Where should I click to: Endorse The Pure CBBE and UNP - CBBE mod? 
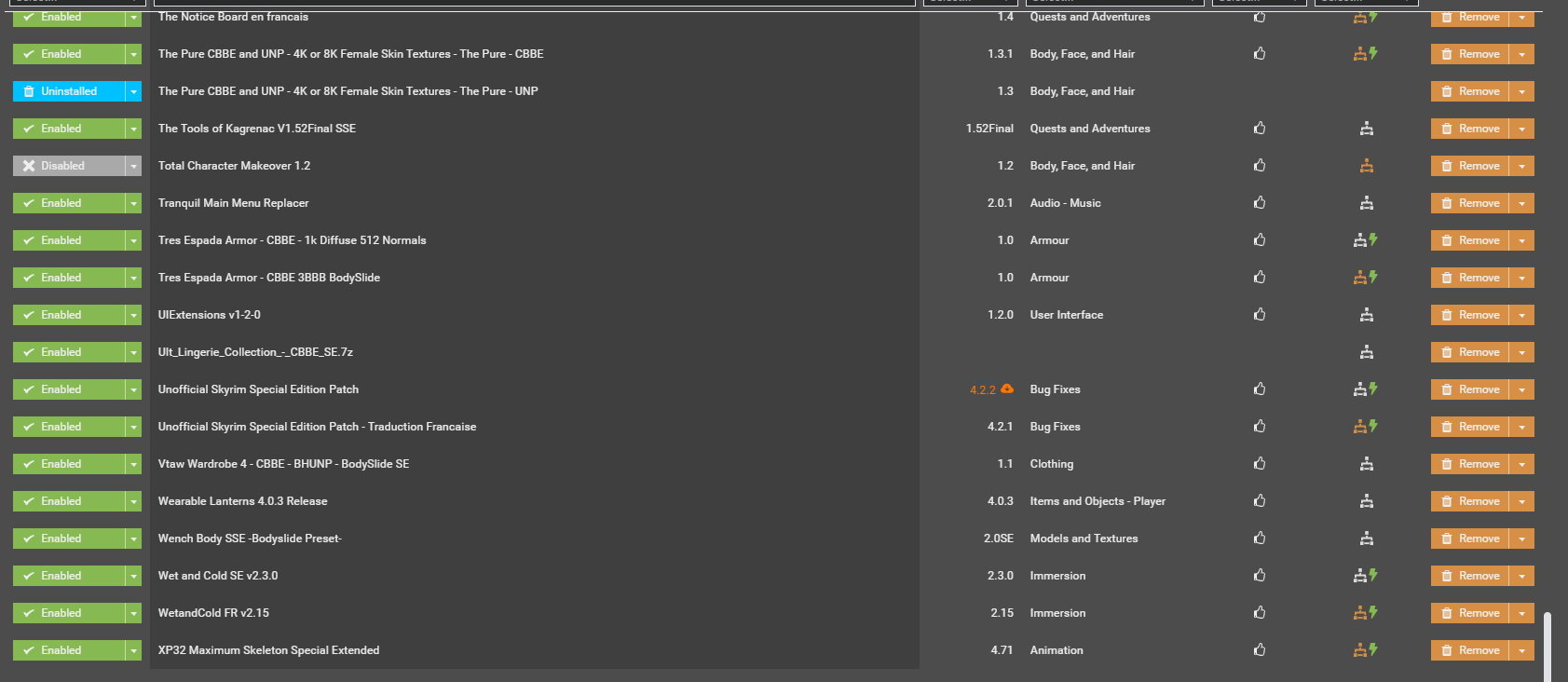[1260, 54]
